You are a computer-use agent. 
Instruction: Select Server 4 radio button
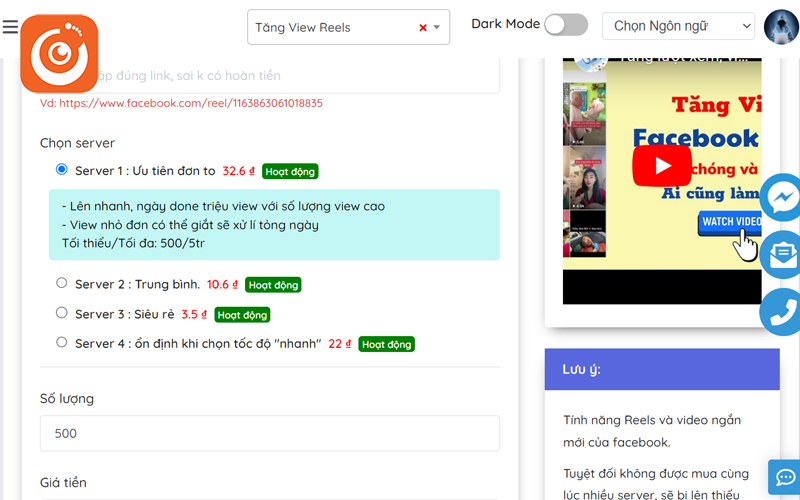[62, 342]
